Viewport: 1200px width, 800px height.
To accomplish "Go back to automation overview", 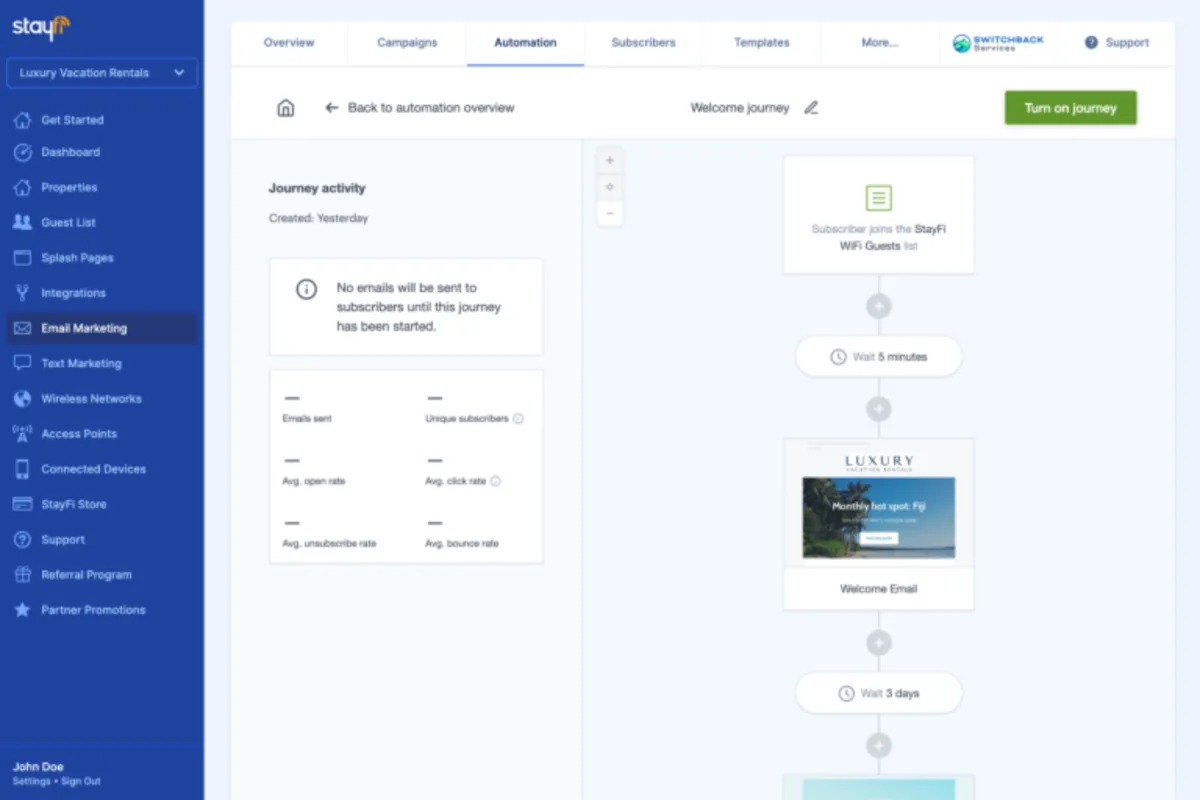I will [420, 108].
